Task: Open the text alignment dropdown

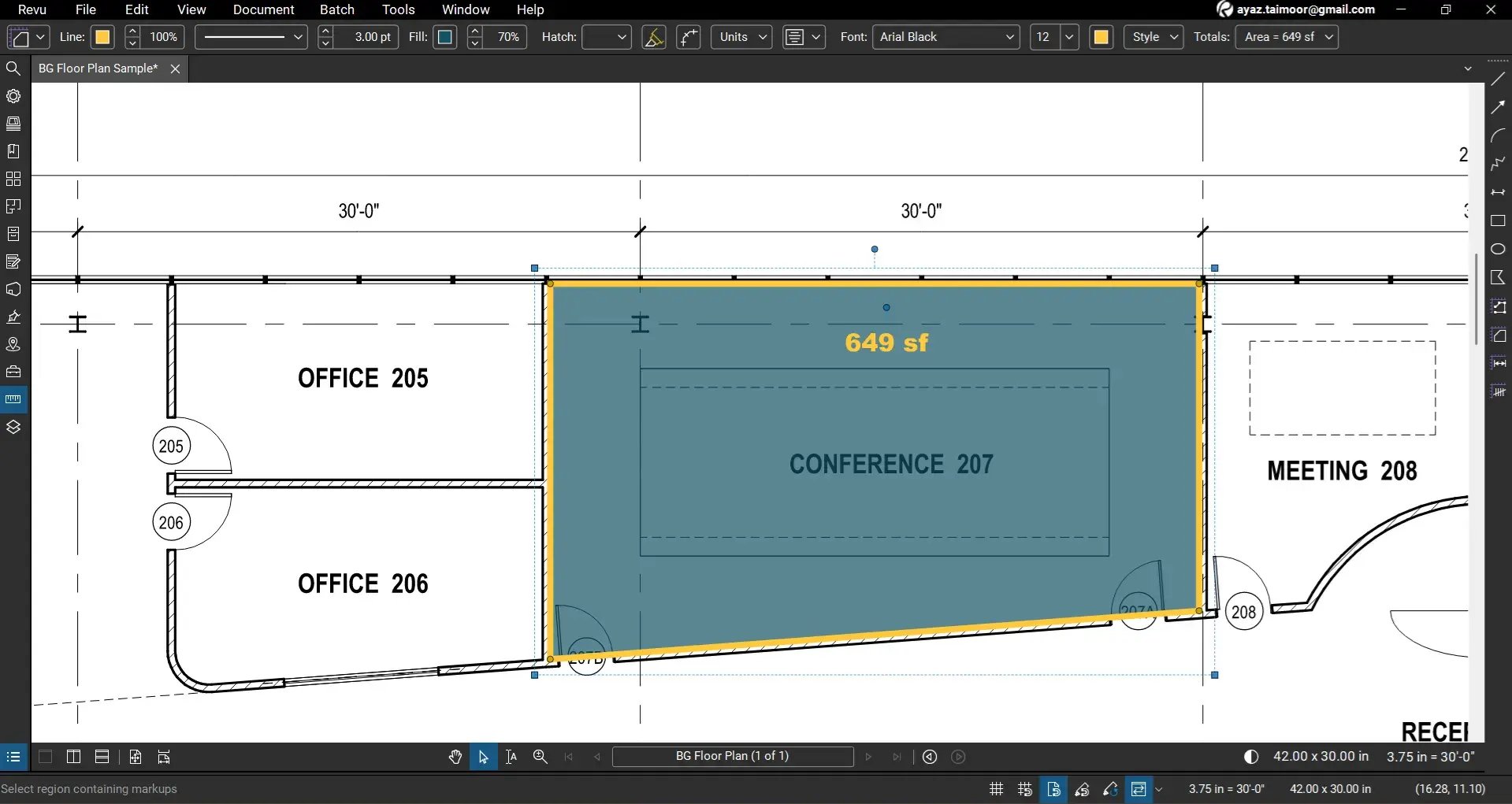Action: click(x=804, y=37)
